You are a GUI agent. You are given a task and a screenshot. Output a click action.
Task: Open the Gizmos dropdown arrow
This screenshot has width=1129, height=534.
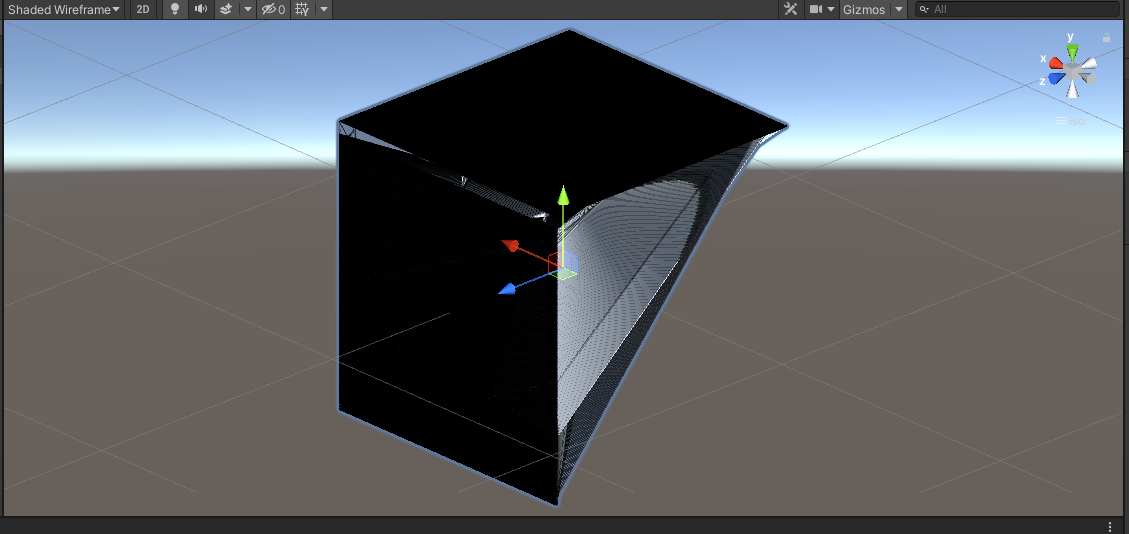[899, 9]
